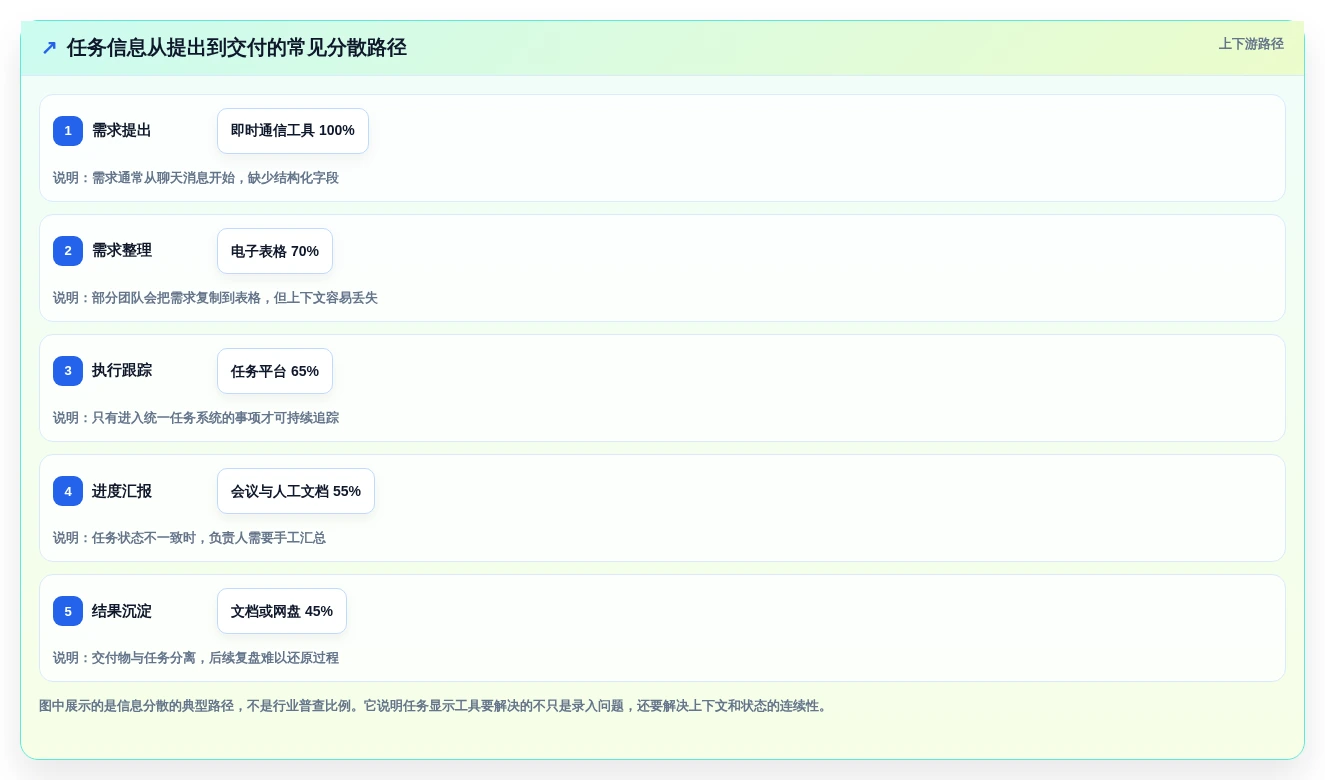The height and width of the screenshot is (780, 1325).
Task: Select the 电子表格 70% chip
Action: 275,251
